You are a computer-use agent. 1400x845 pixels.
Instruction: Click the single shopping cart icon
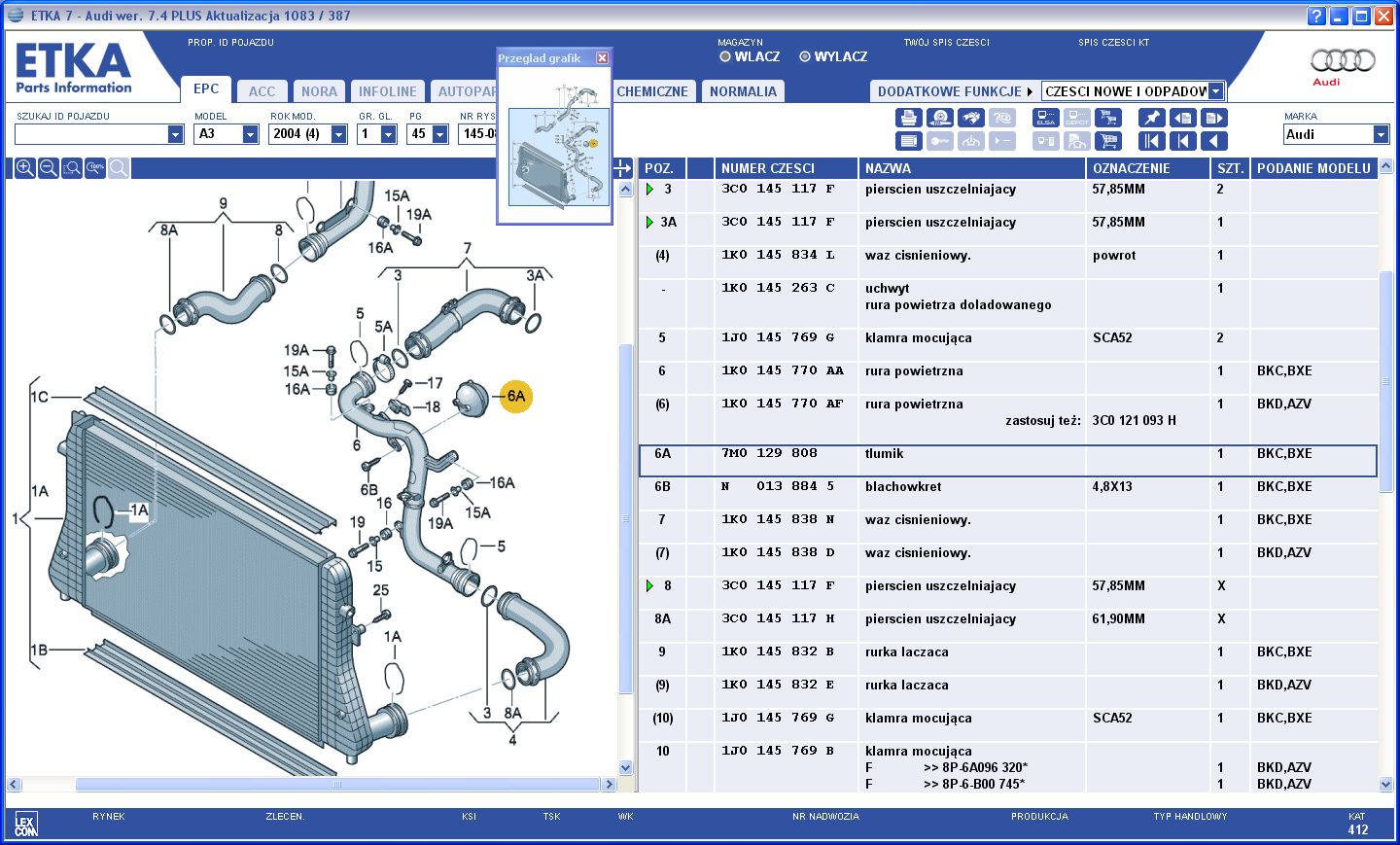coord(1107,141)
